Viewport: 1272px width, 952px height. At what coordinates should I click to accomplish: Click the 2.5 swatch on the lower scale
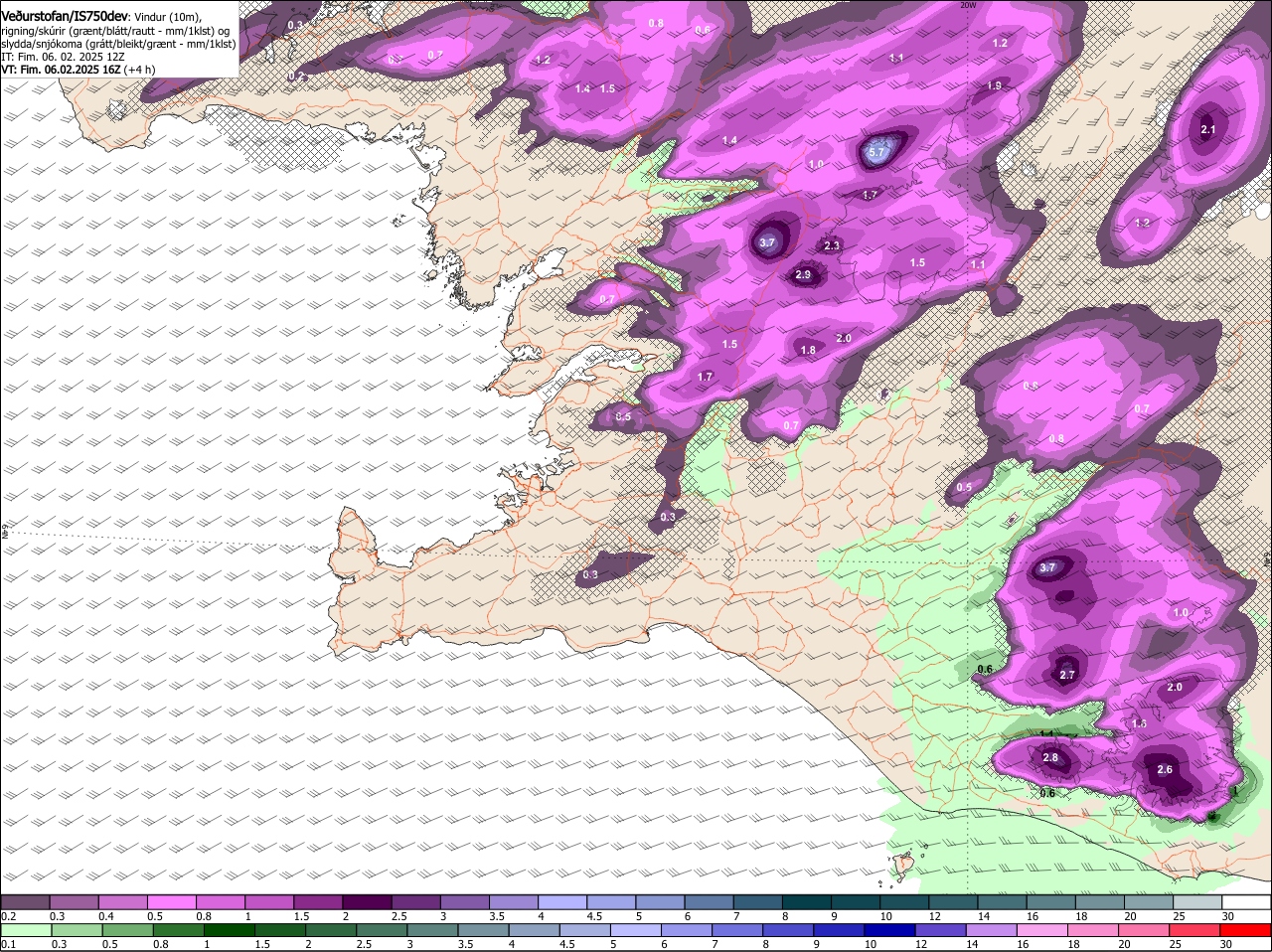click(x=381, y=930)
